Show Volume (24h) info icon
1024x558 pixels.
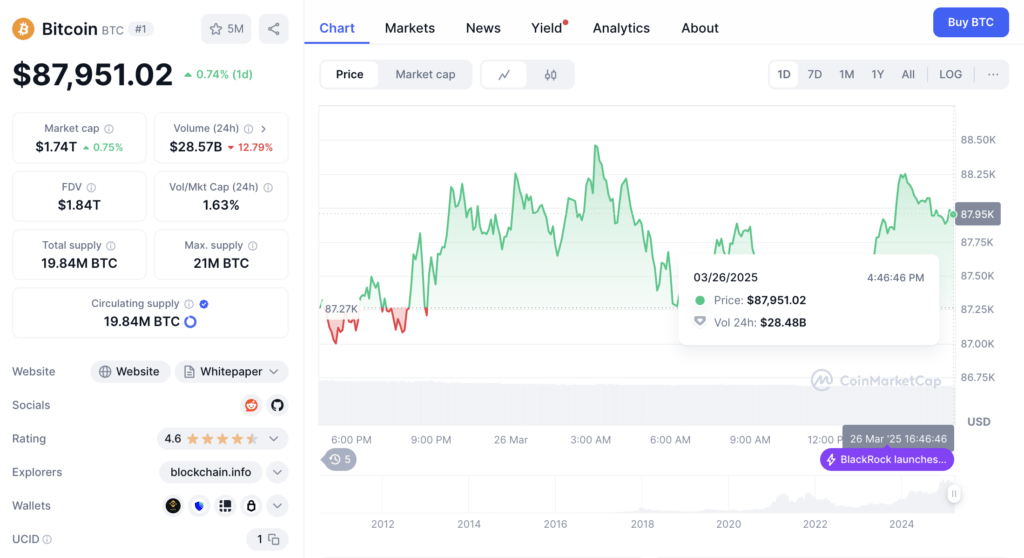tap(248, 129)
